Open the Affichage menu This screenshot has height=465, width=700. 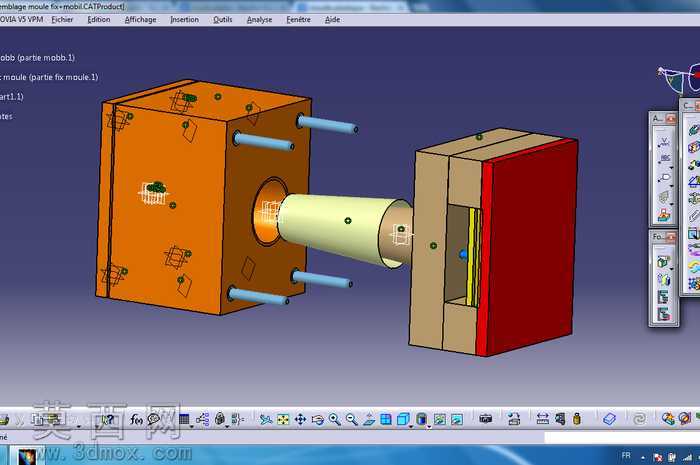coord(140,20)
